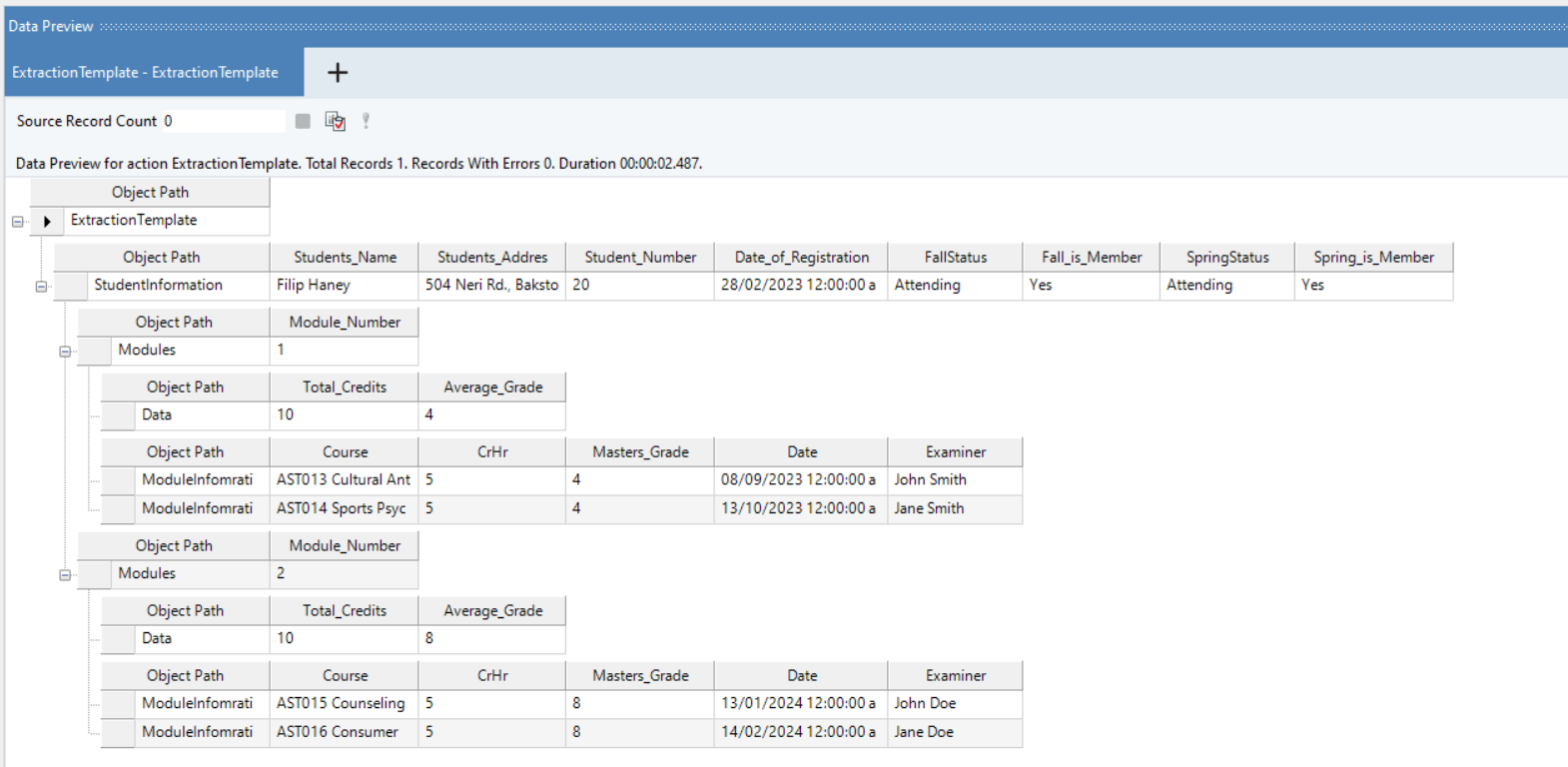Click the FallStatus column header
This screenshot has height=767, width=1568.
coord(955,258)
